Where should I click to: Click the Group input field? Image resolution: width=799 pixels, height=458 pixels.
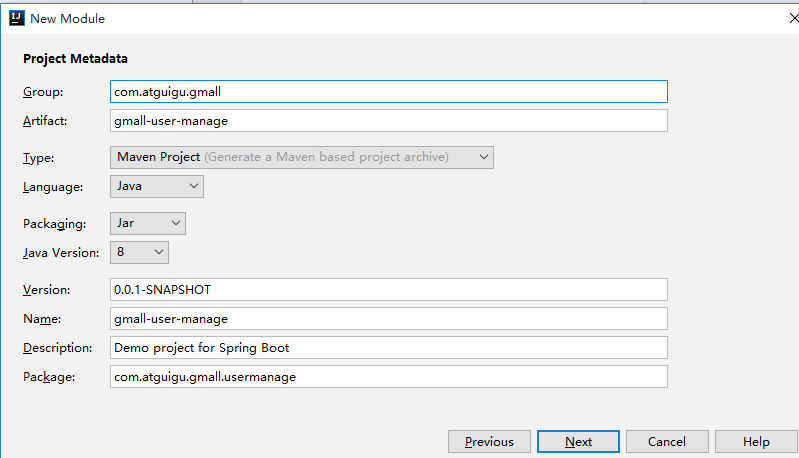(x=389, y=91)
